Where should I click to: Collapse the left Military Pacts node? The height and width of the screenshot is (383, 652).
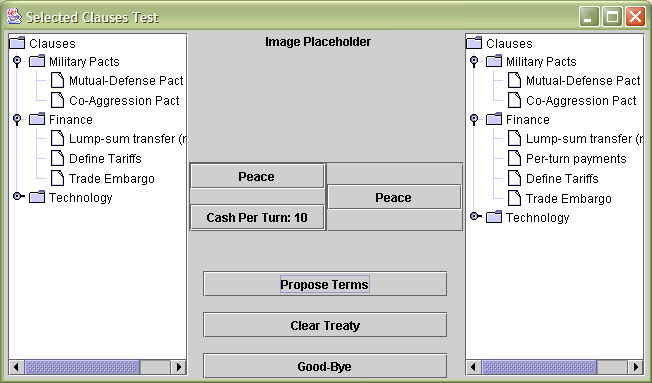(x=17, y=61)
